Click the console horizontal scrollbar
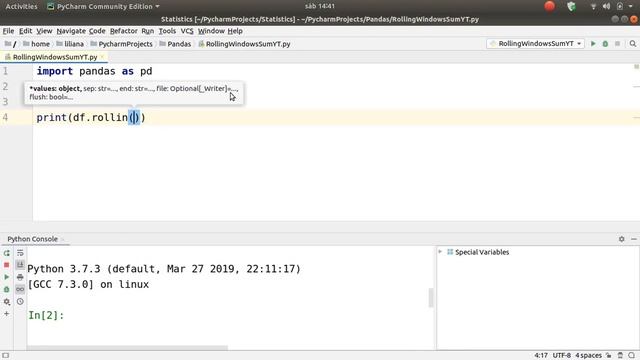 [x=127, y=348]
